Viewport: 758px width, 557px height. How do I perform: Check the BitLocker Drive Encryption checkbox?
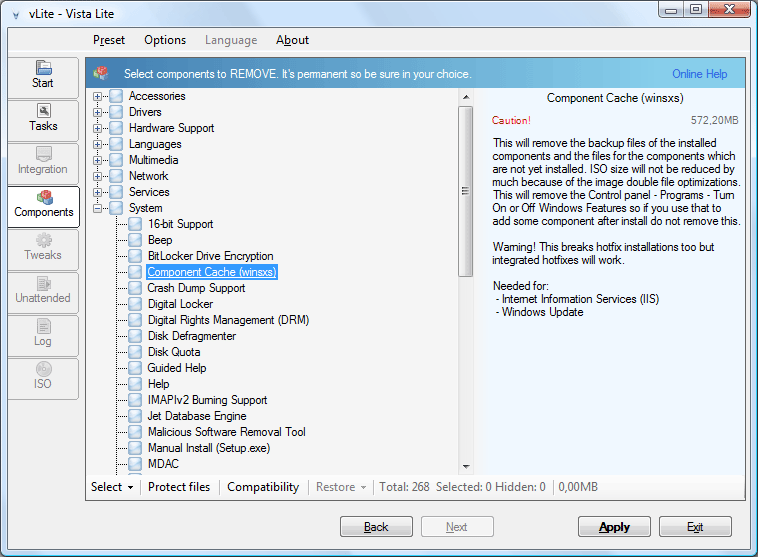pos(135,256)
